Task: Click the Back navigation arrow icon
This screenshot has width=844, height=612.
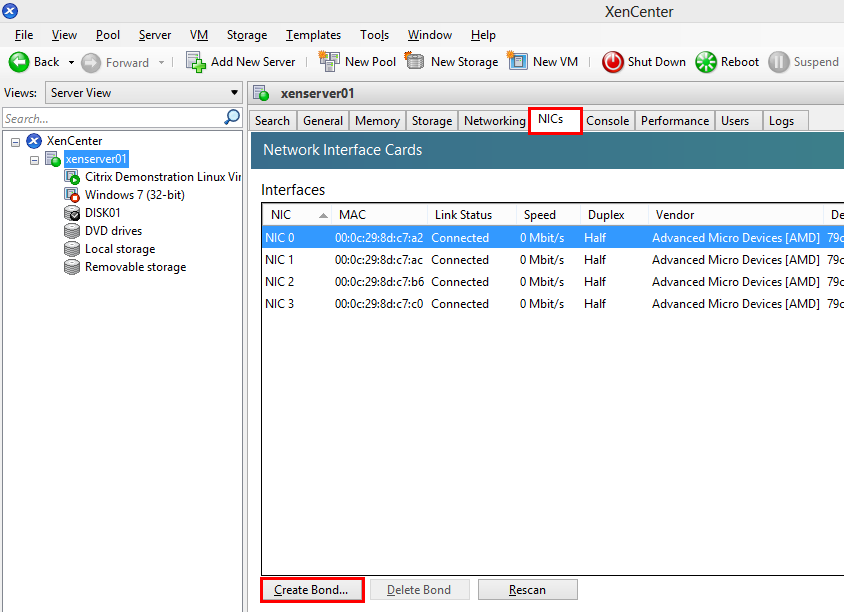Action: coord(19,62)
